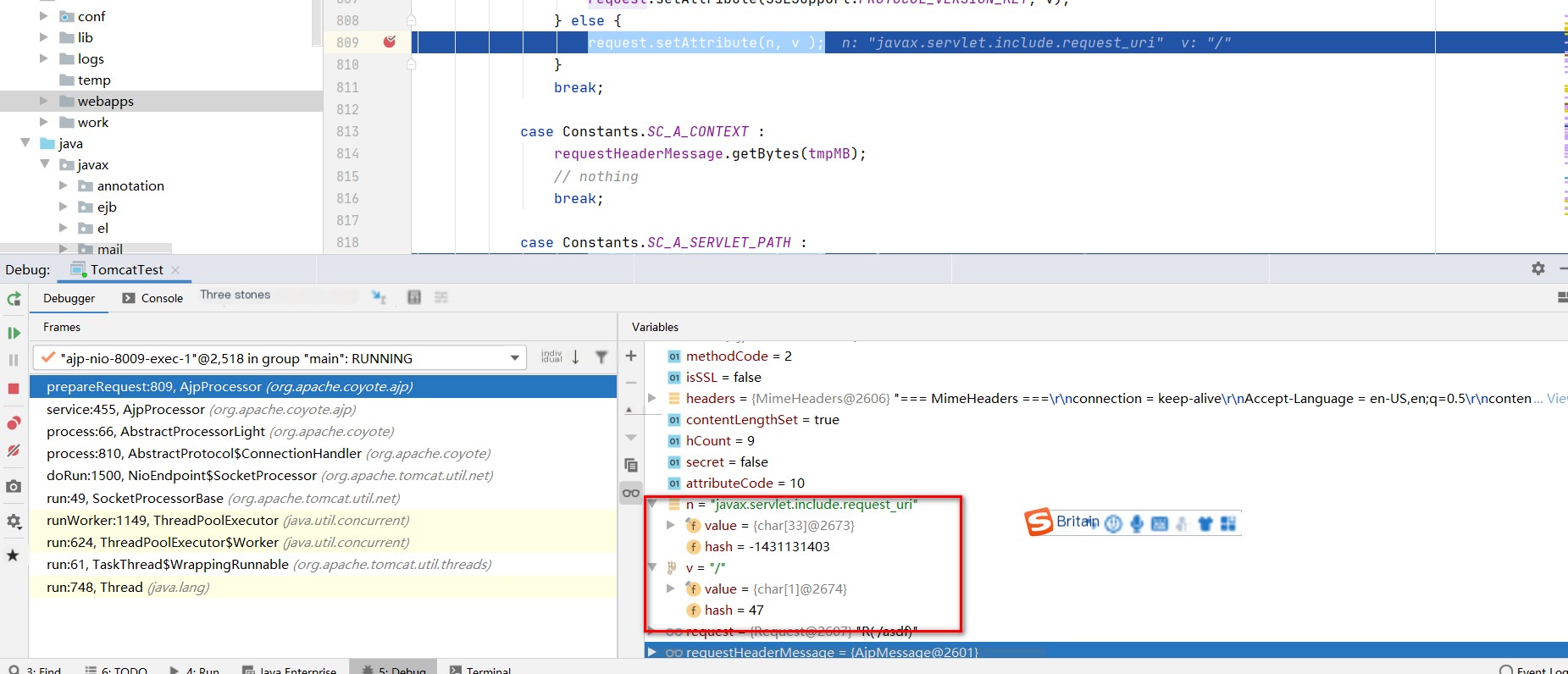Resume program execution

click(x=14, y=333)
